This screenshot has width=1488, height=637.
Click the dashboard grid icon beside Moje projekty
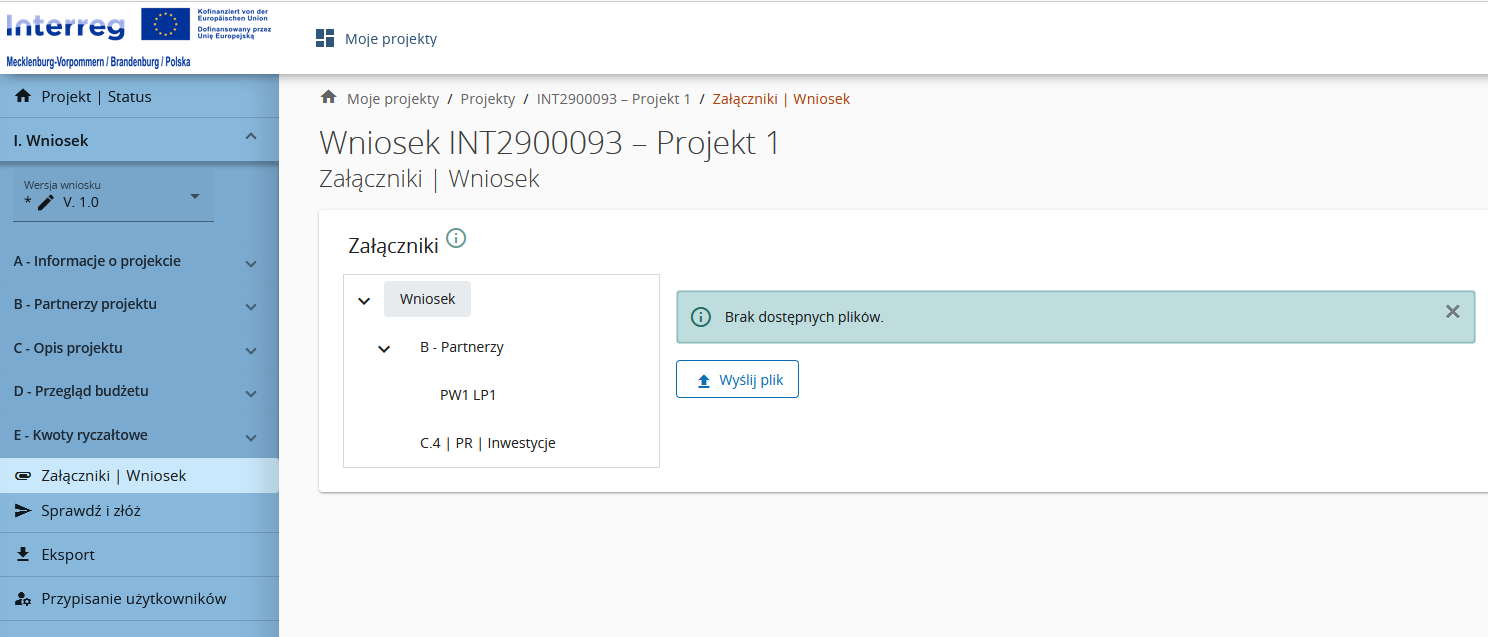tap(325, 39)
